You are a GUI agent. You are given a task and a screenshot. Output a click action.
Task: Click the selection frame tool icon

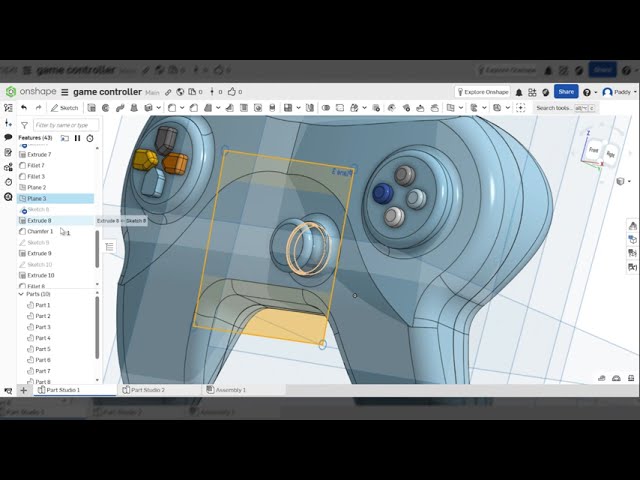(520, 108)
